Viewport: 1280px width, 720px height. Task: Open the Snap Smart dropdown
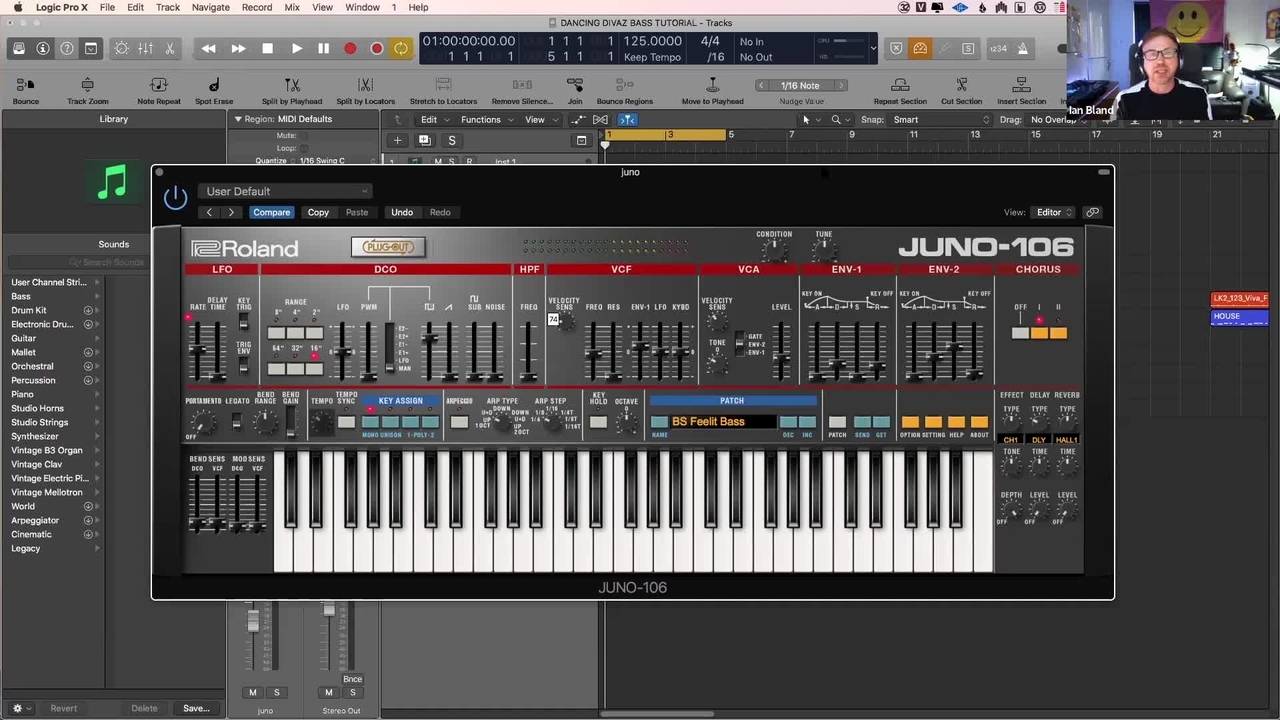pos(938,120)
